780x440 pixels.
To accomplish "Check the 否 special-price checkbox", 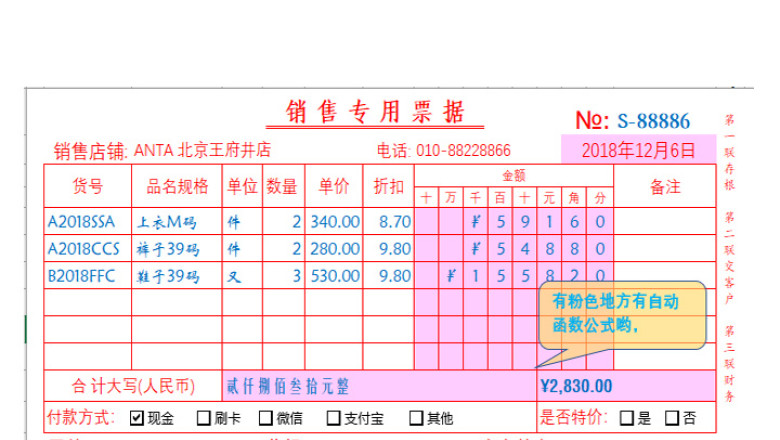I will tap(672, 418).
